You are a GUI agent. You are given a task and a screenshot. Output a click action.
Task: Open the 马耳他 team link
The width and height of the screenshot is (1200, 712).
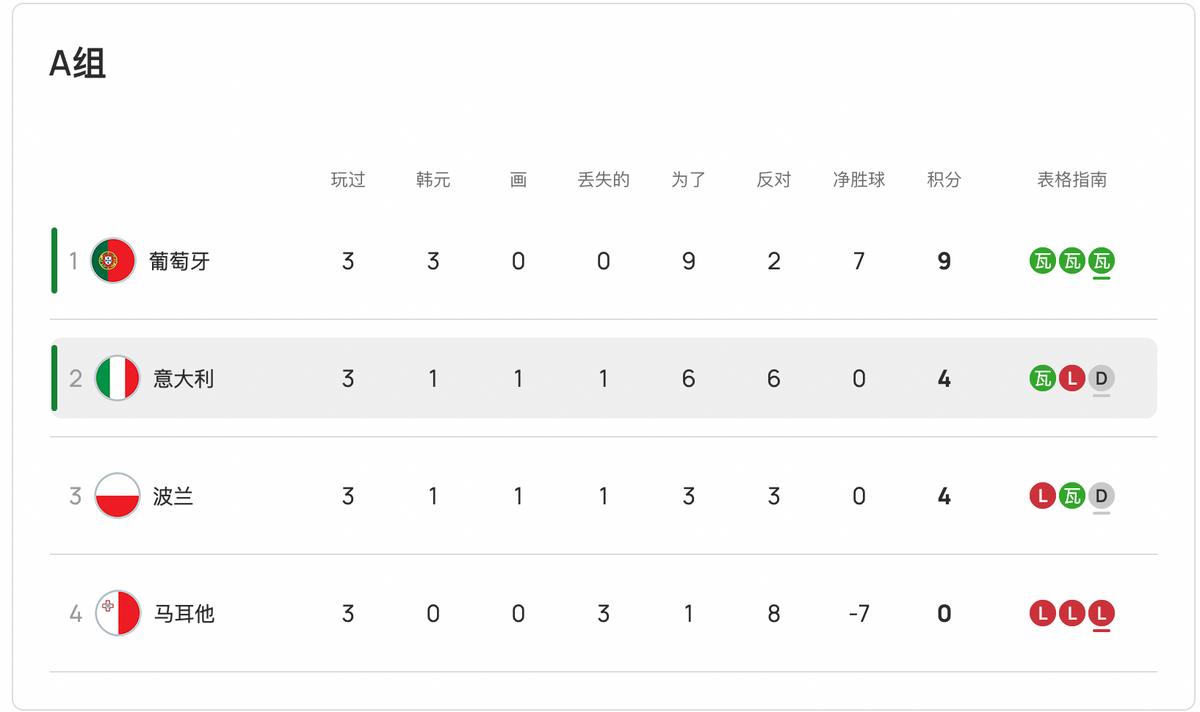tap(184, 613)
